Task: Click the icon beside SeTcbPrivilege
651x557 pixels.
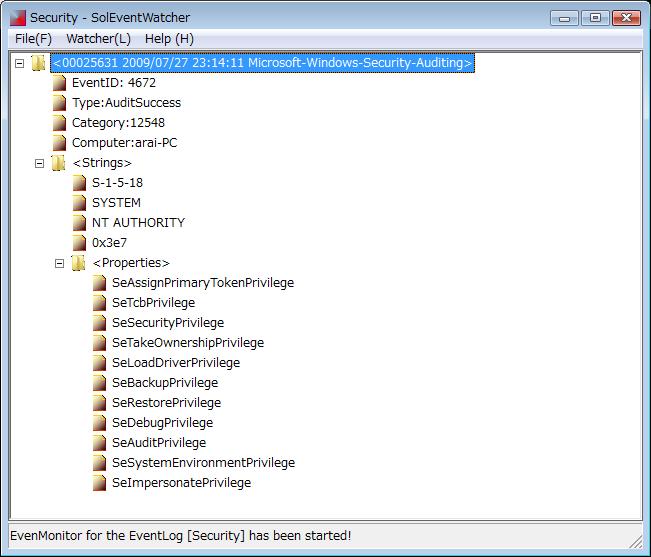Action: (x=99, y=303)
